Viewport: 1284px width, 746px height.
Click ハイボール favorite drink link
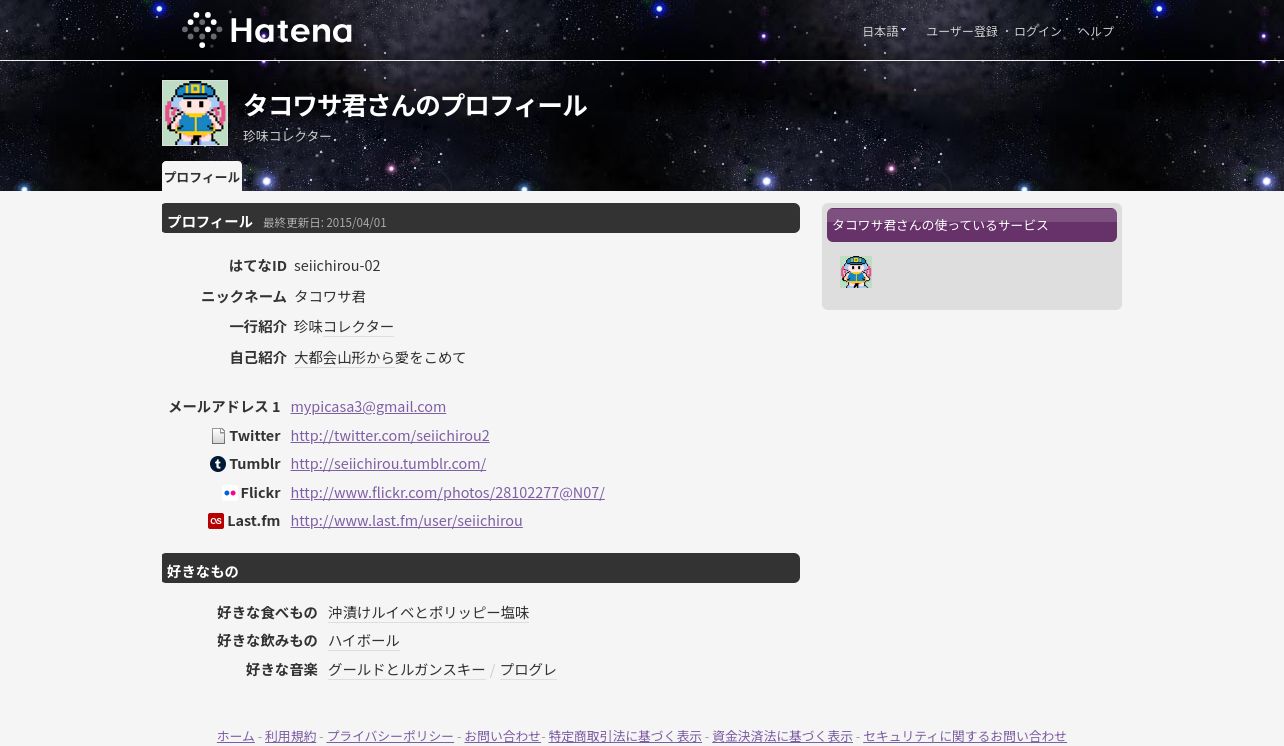pyautogui.click(x=364, y=640)
